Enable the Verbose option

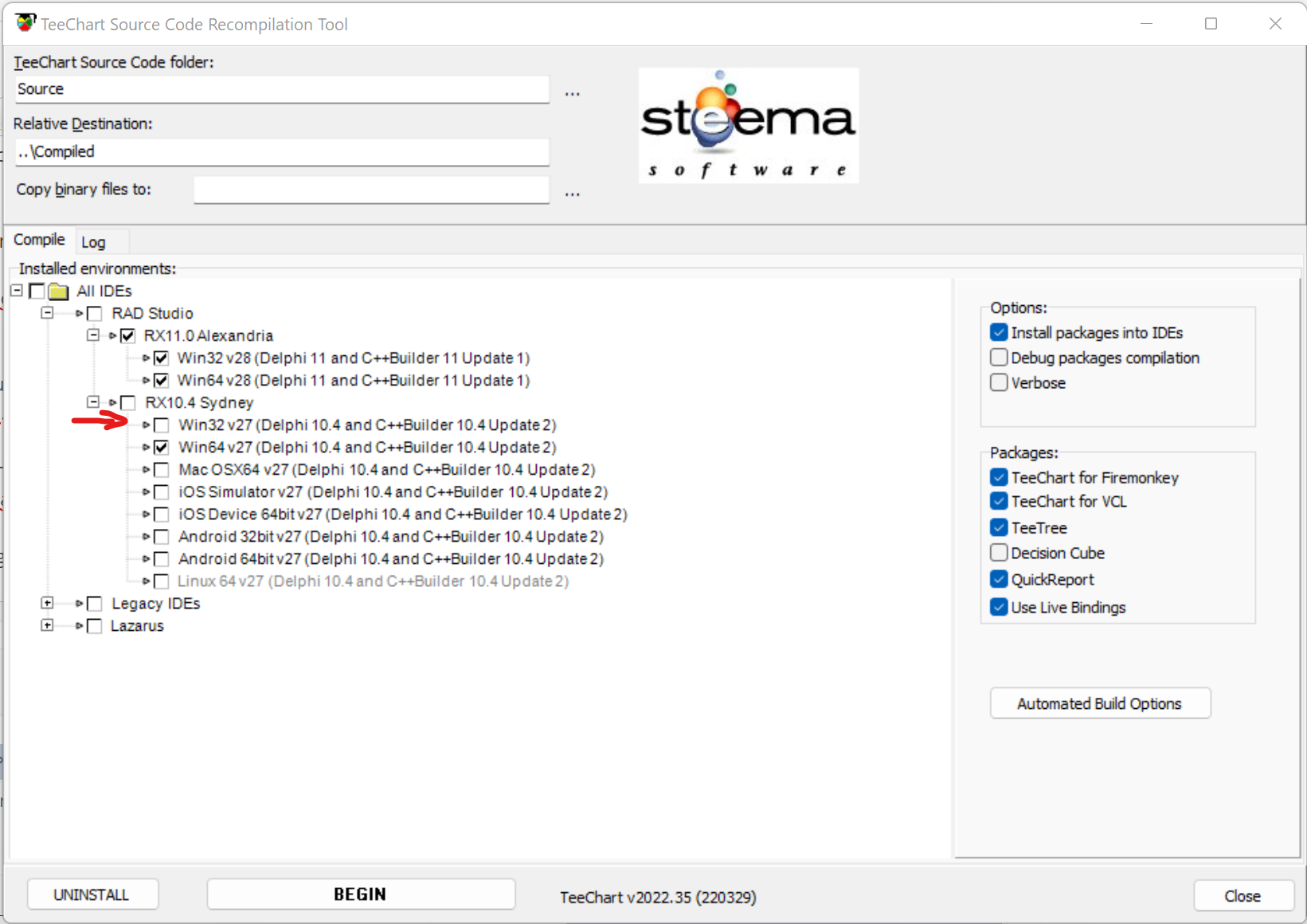[999, 382]
